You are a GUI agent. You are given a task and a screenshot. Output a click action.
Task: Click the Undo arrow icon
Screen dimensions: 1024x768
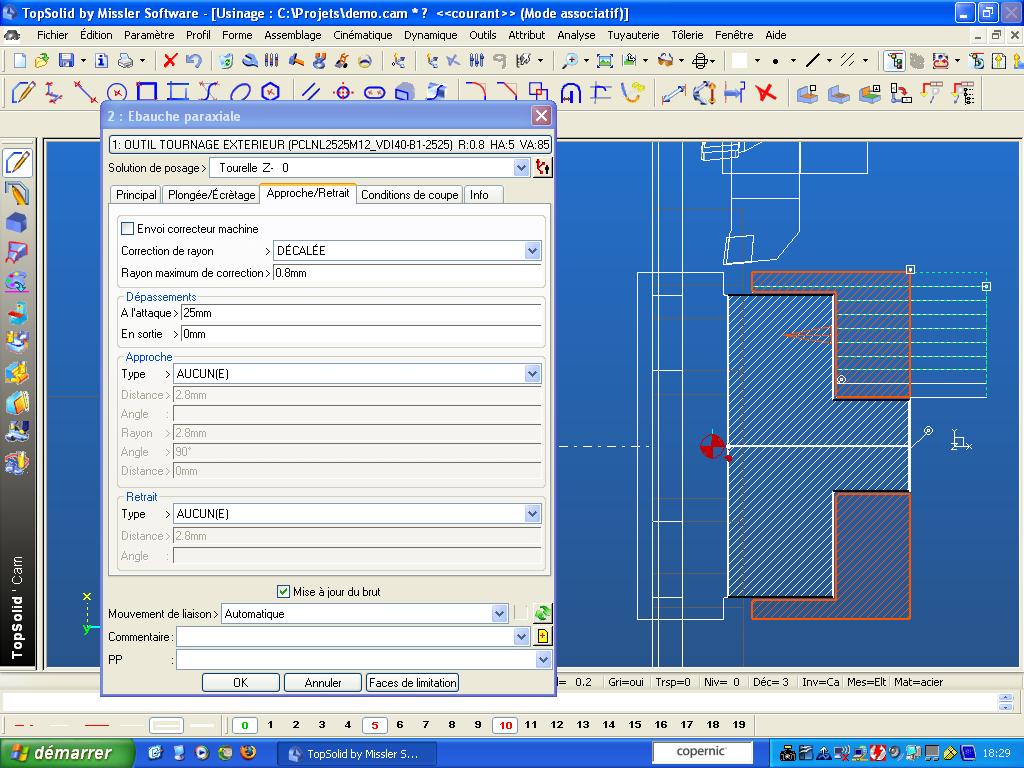(x=193, y=61)
